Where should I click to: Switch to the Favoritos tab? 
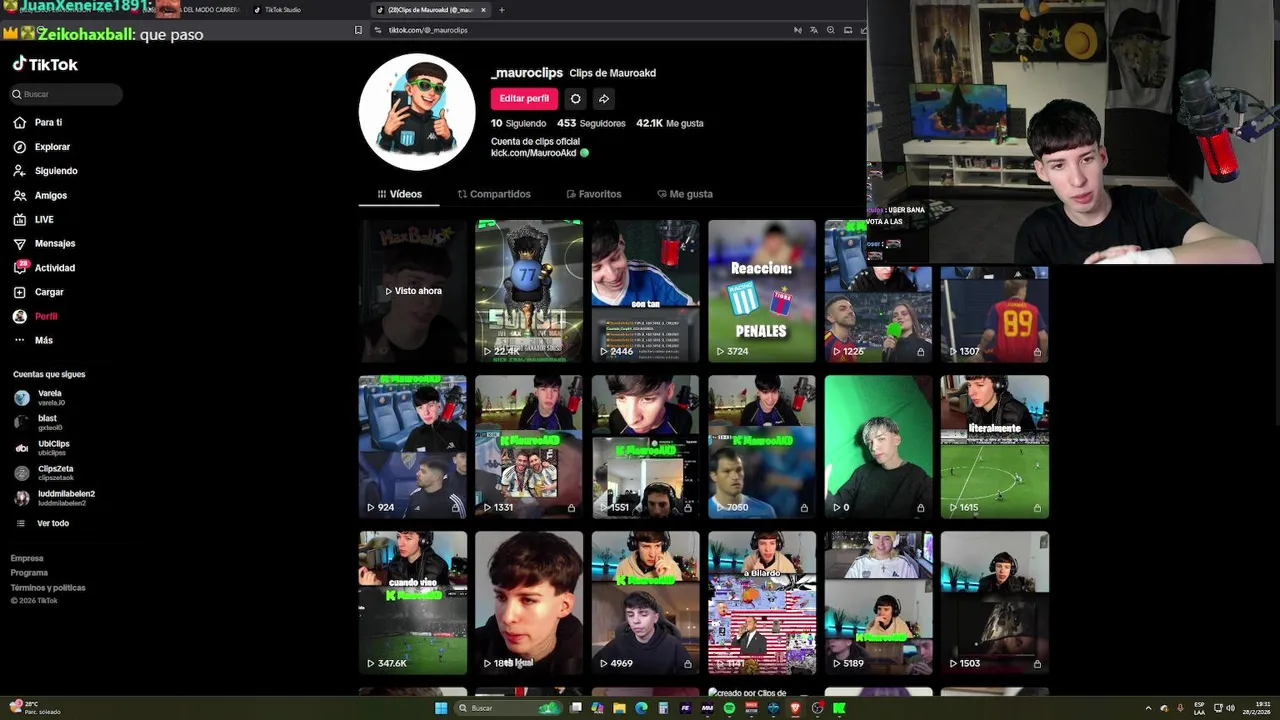[594, 194]
